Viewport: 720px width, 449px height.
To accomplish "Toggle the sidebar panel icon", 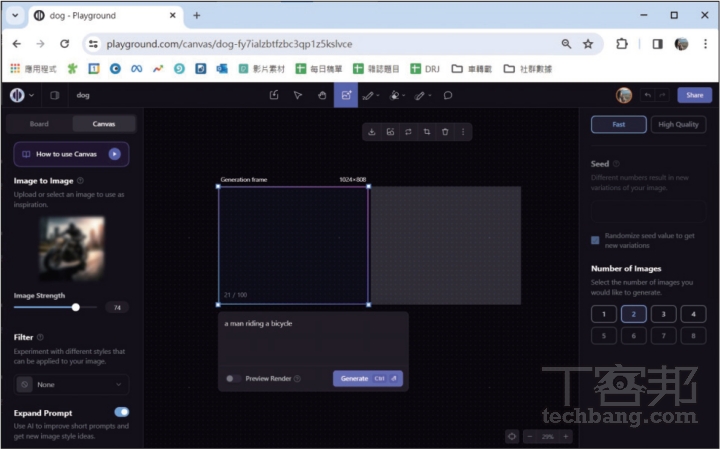I will (55, 95).
